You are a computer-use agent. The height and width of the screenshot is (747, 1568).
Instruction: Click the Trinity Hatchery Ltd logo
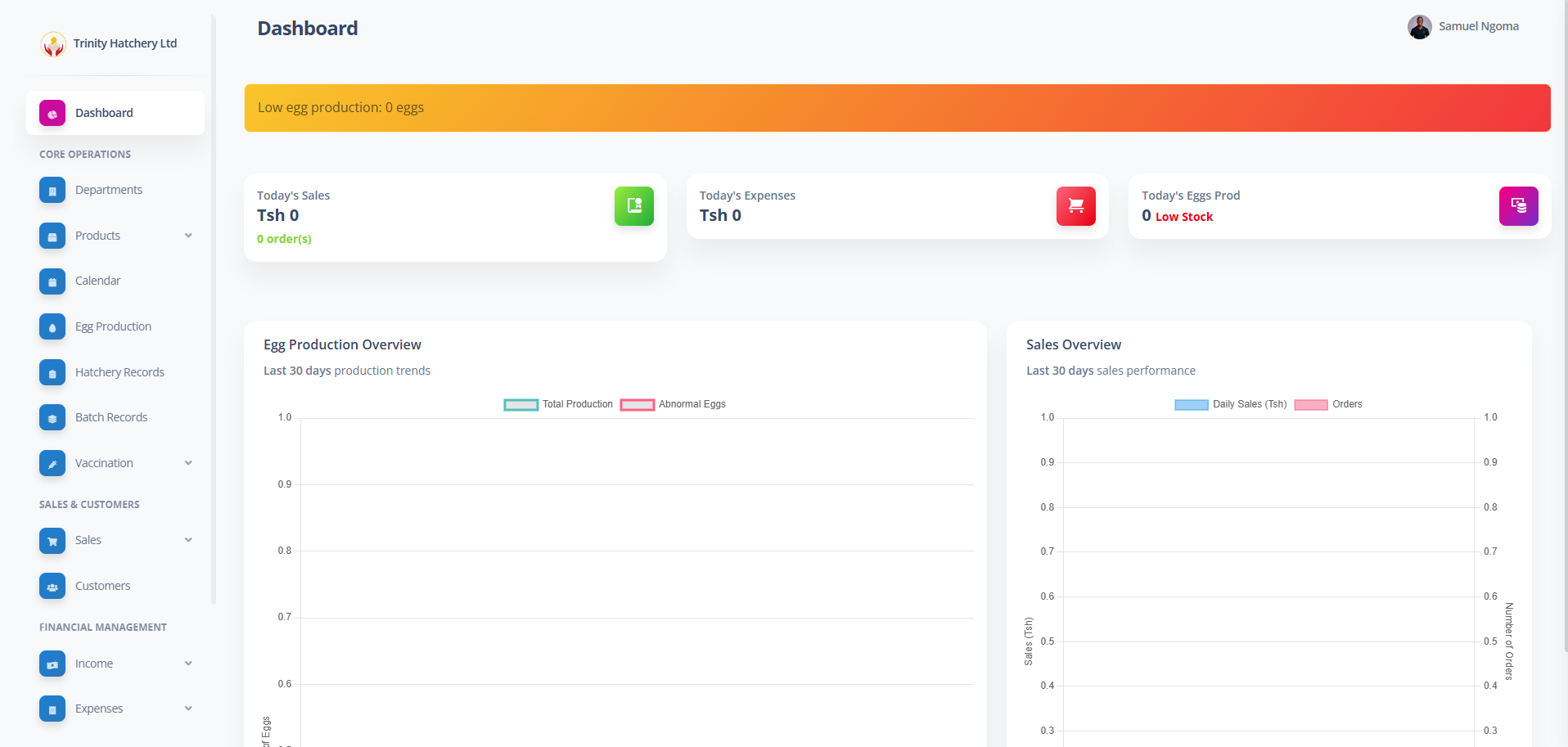click(x=53, y=44)
